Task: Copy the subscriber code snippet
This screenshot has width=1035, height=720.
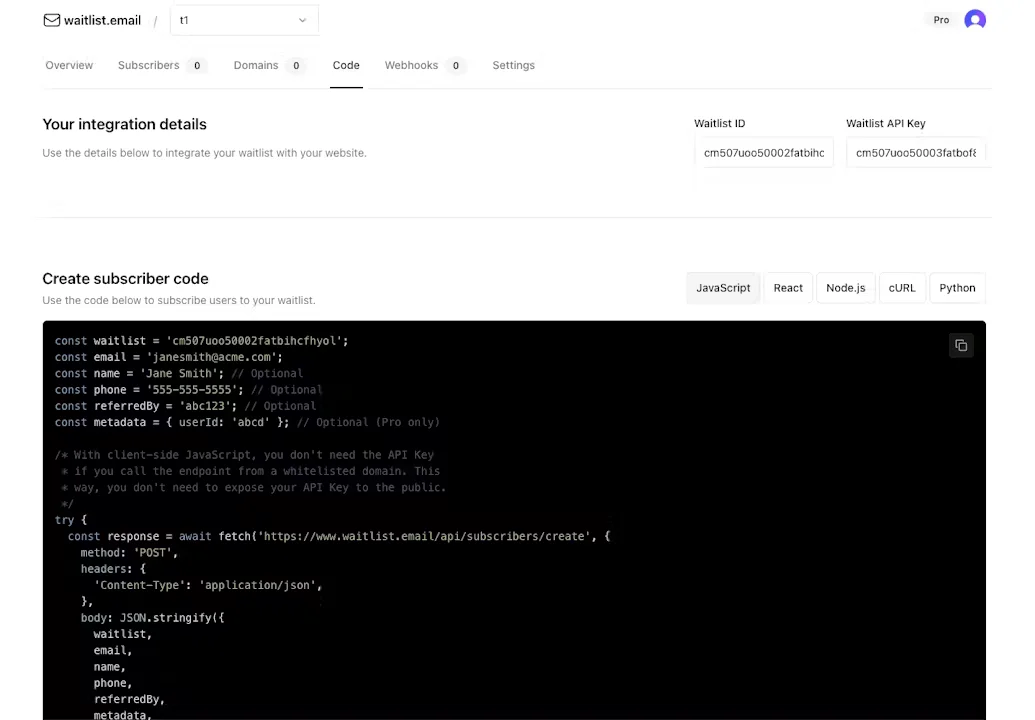Action: (x=961, y=345)
